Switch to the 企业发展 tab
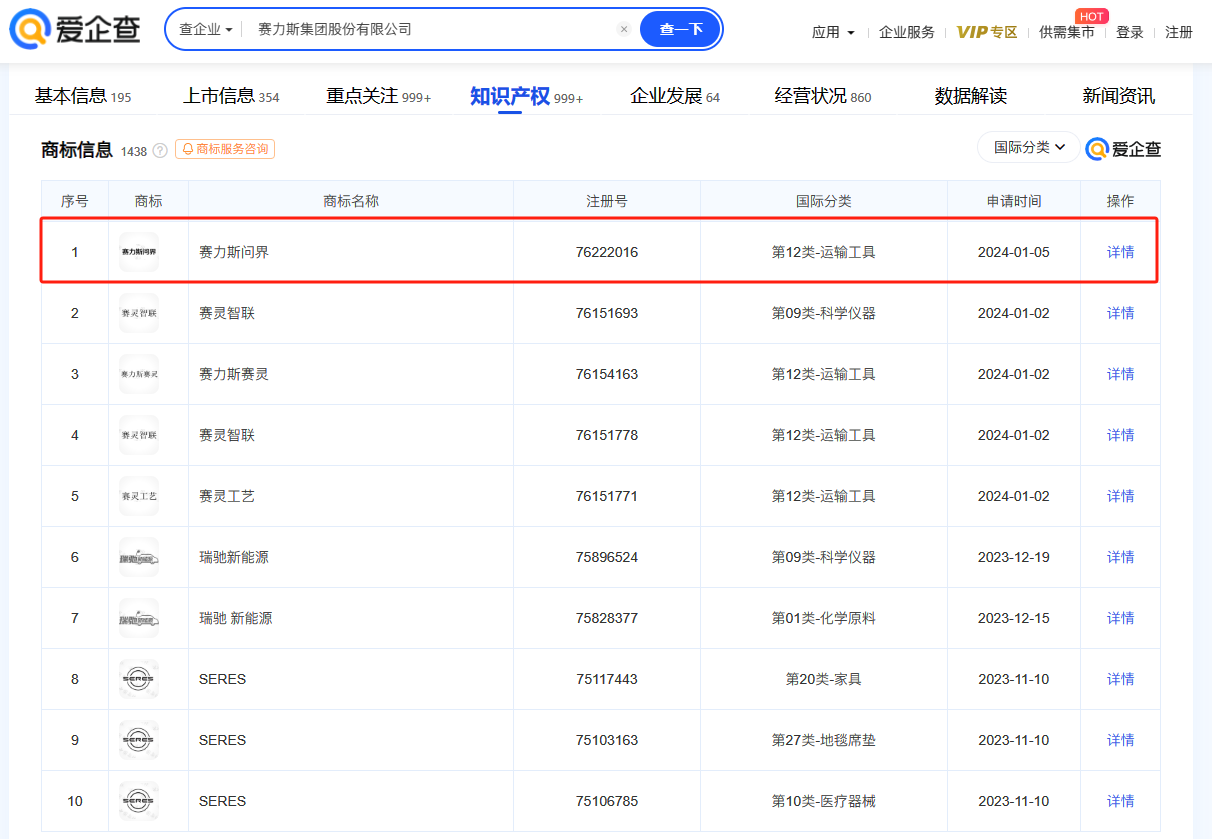This screenshot has height=839, width=1212. point(674,96)
